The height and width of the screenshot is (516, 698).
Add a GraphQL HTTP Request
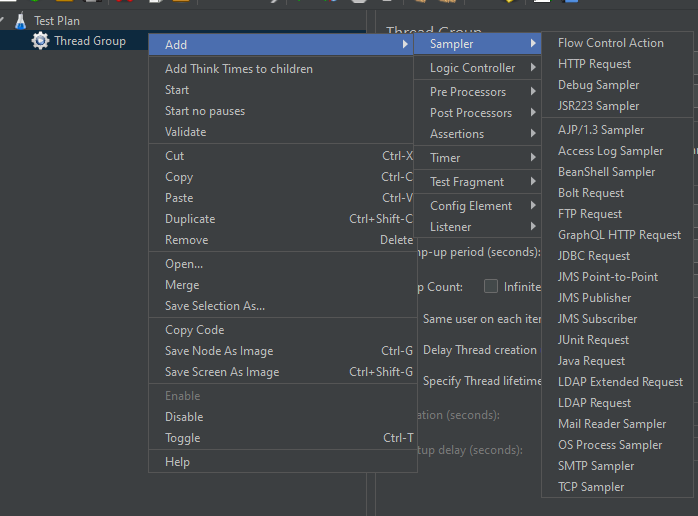click(x=617, y=235)
